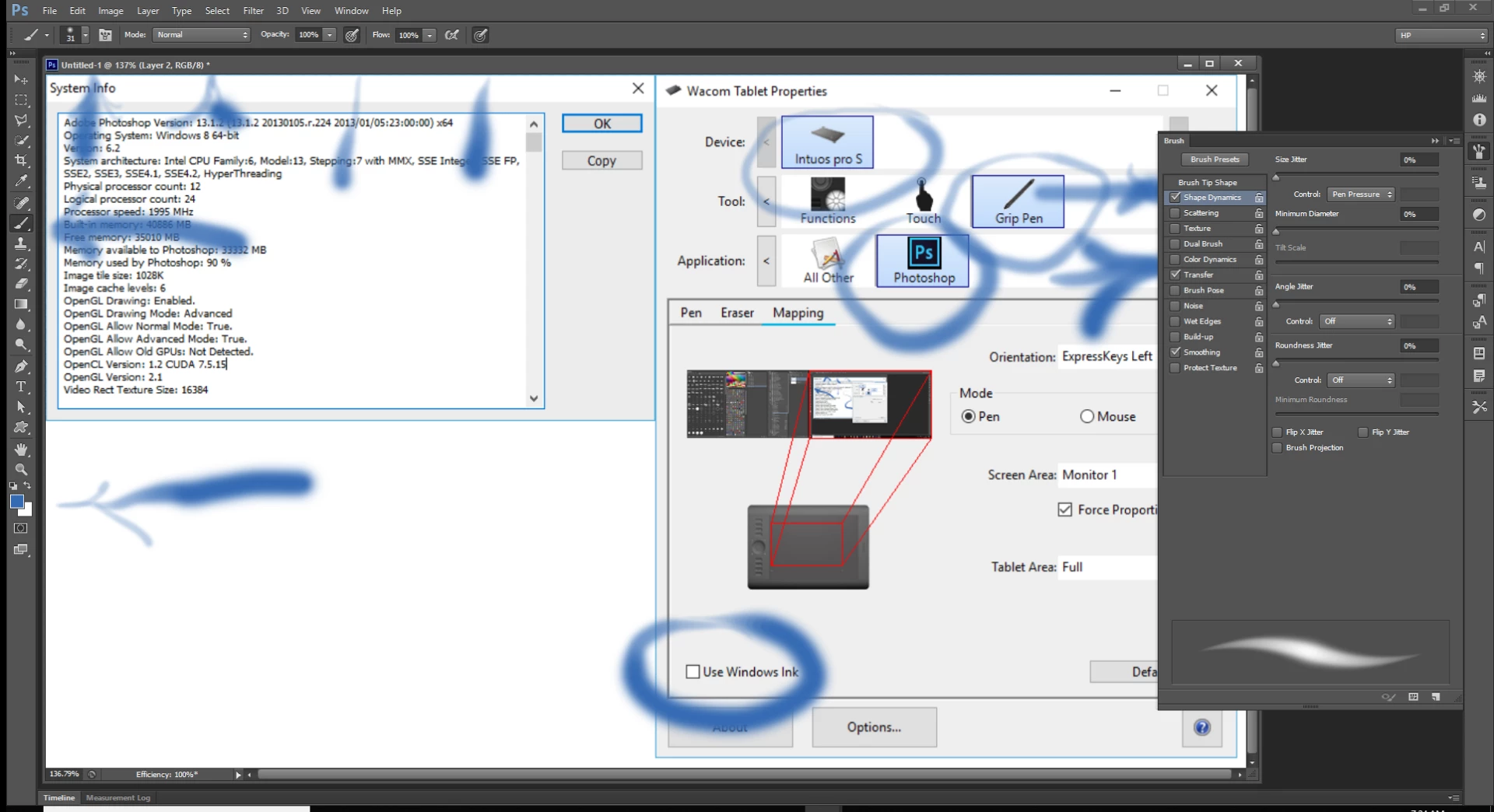The image size is (1494, 812).
Task: Select the Crop tool
Action: coord(21,161)
